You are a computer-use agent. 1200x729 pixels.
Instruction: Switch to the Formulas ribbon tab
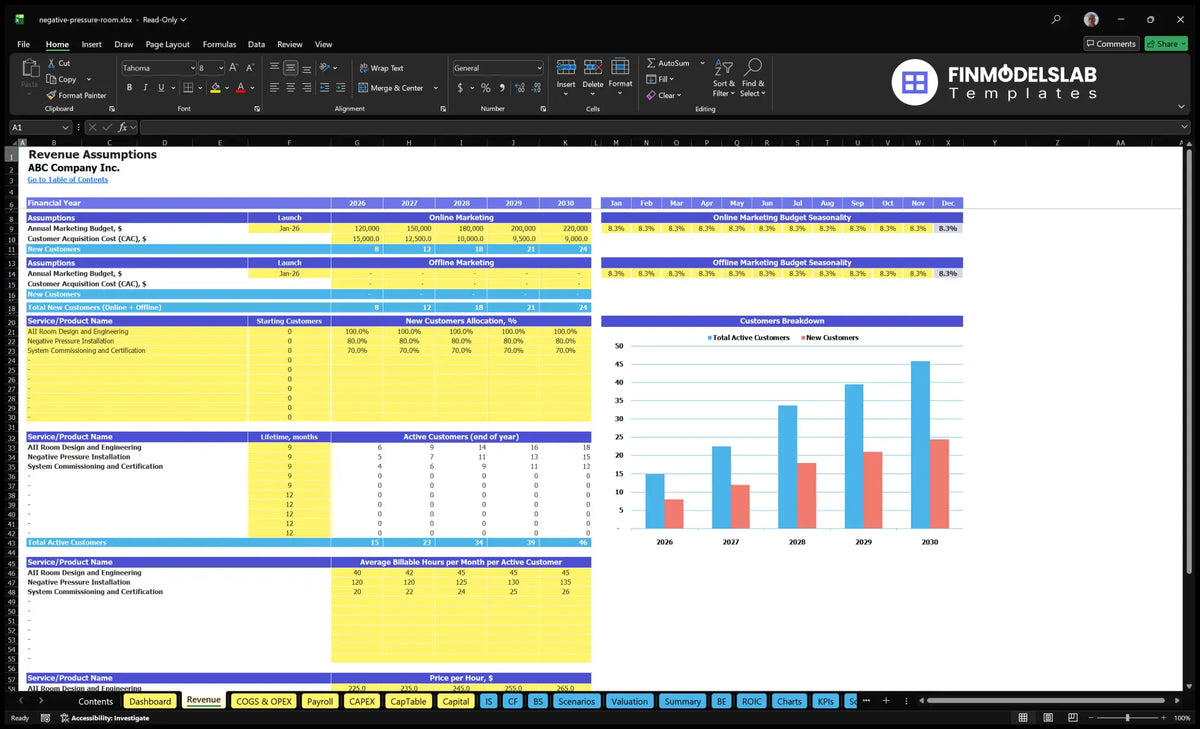(219, 44)
